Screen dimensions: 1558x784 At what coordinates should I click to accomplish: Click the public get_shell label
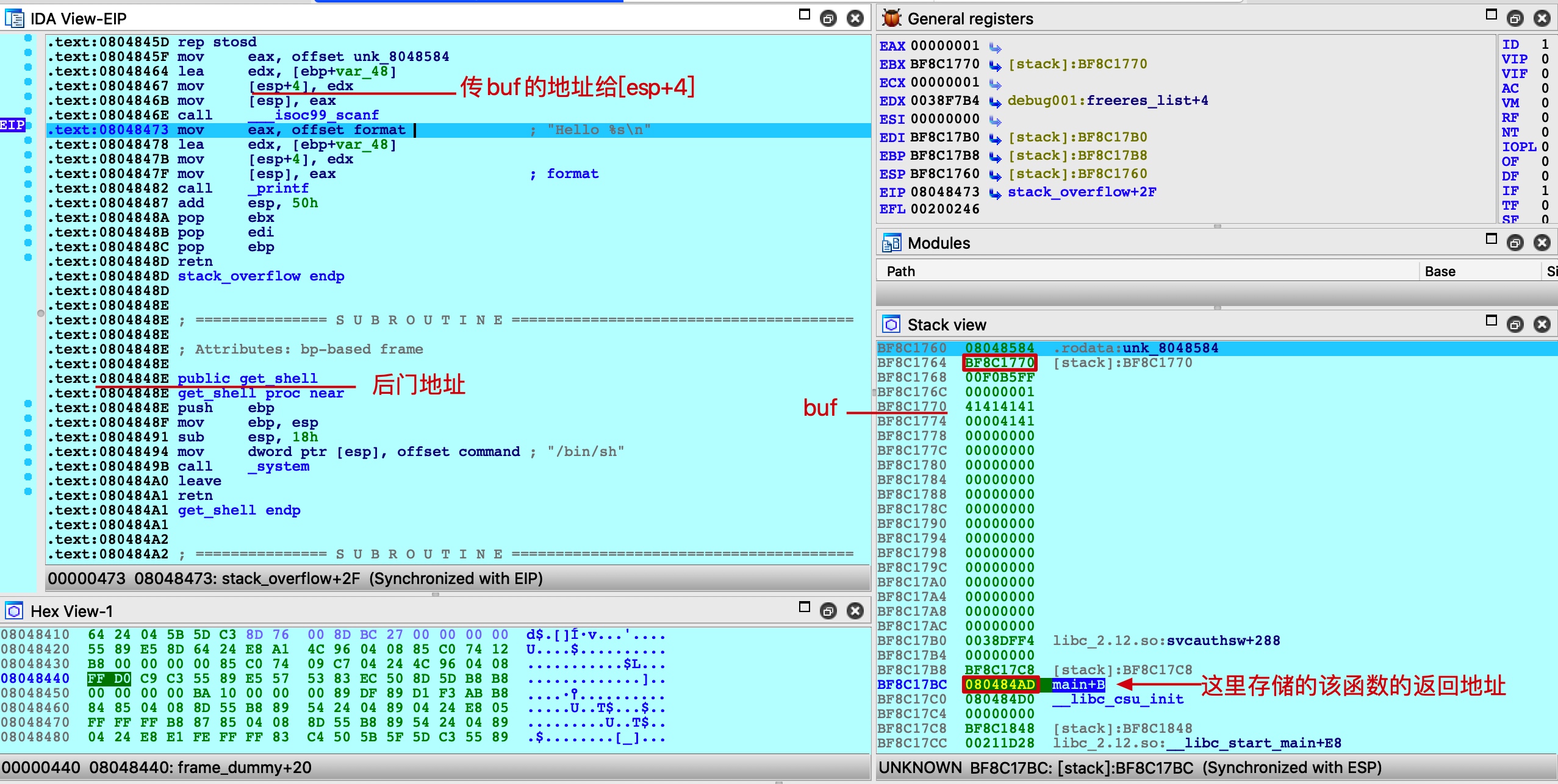click(248, 379)
